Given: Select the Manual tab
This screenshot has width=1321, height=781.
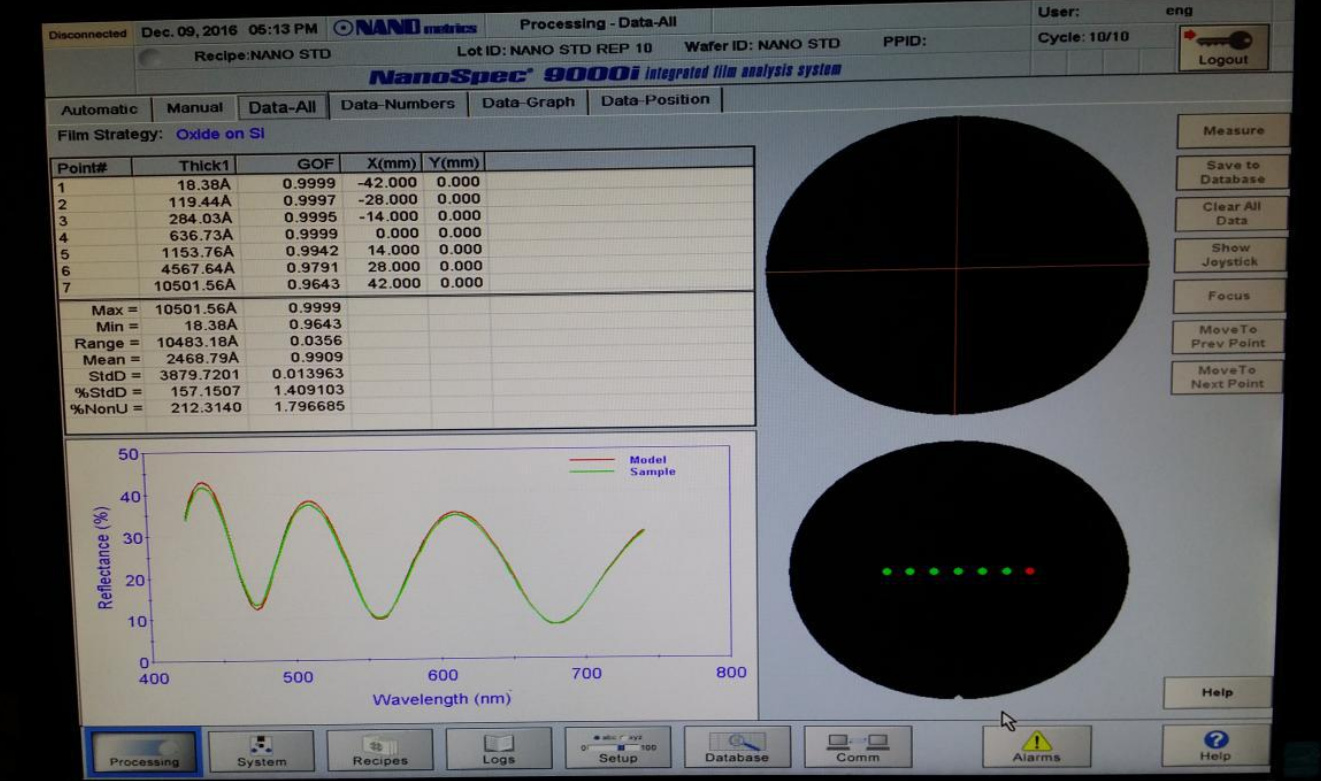Looking at the screenshot, I should (194, 108).
